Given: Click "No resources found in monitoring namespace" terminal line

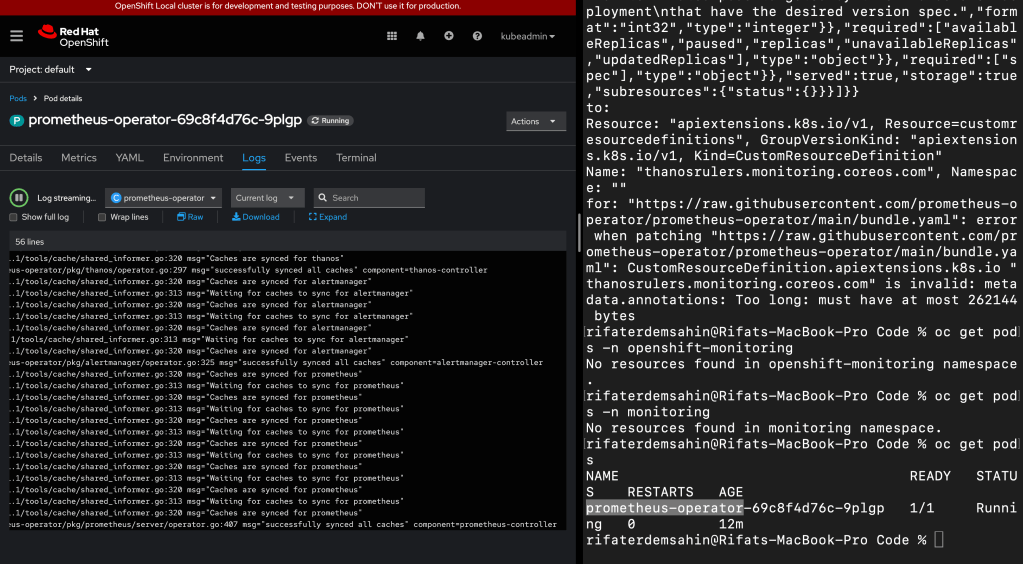Looking at the screenshot, I should 764,428.
